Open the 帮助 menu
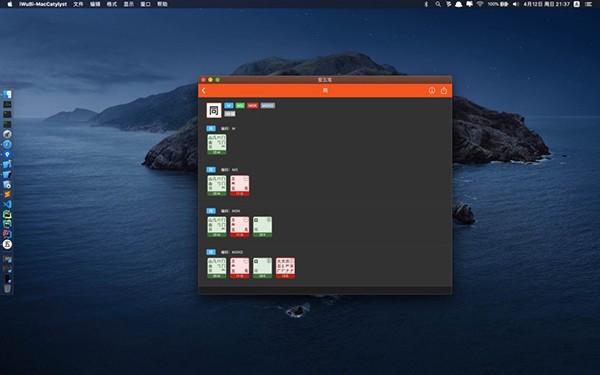The image size is (600, 375). tap(162, 4)
